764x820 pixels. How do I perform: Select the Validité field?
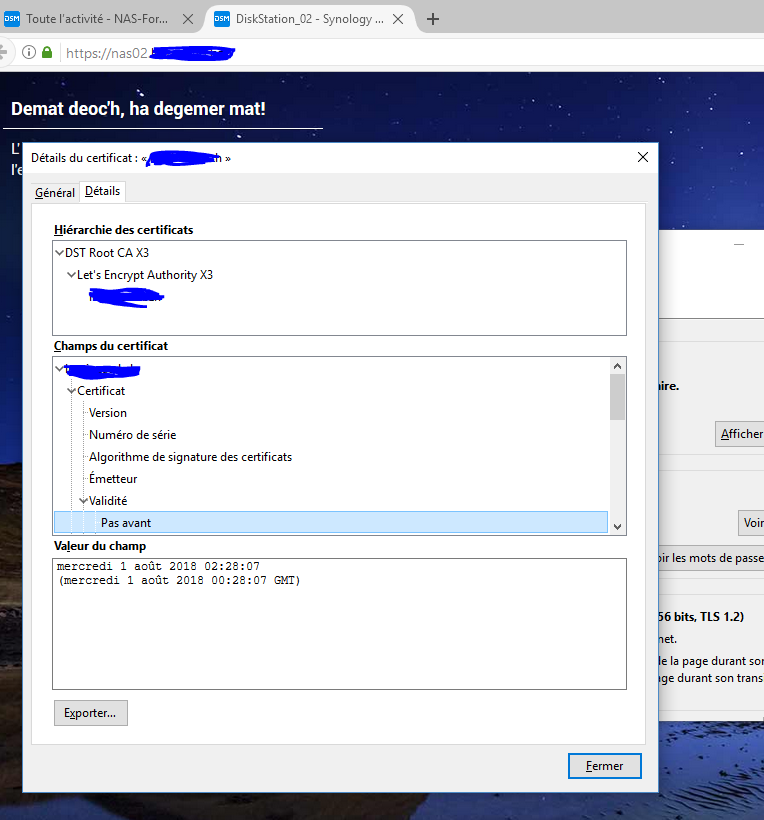[108, 501]
